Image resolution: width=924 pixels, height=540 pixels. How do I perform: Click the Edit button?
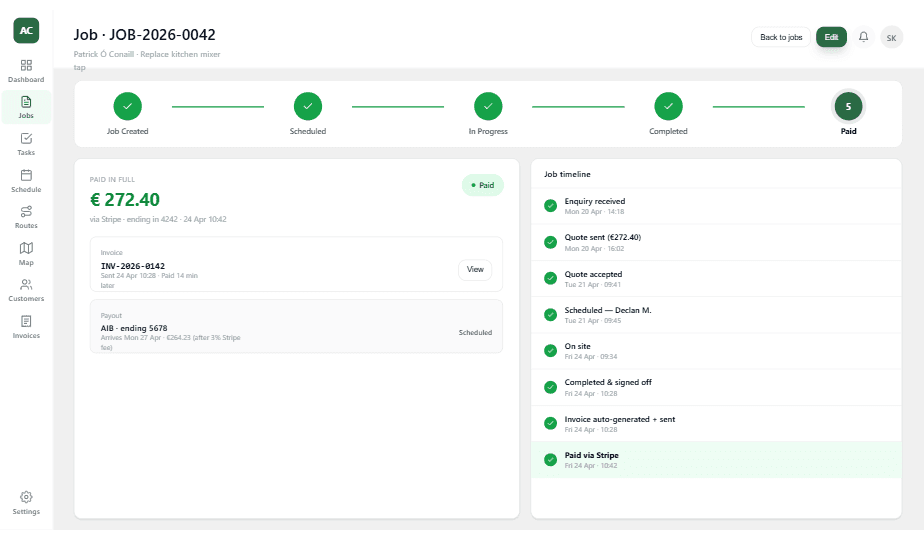click(x=831, y=37)
